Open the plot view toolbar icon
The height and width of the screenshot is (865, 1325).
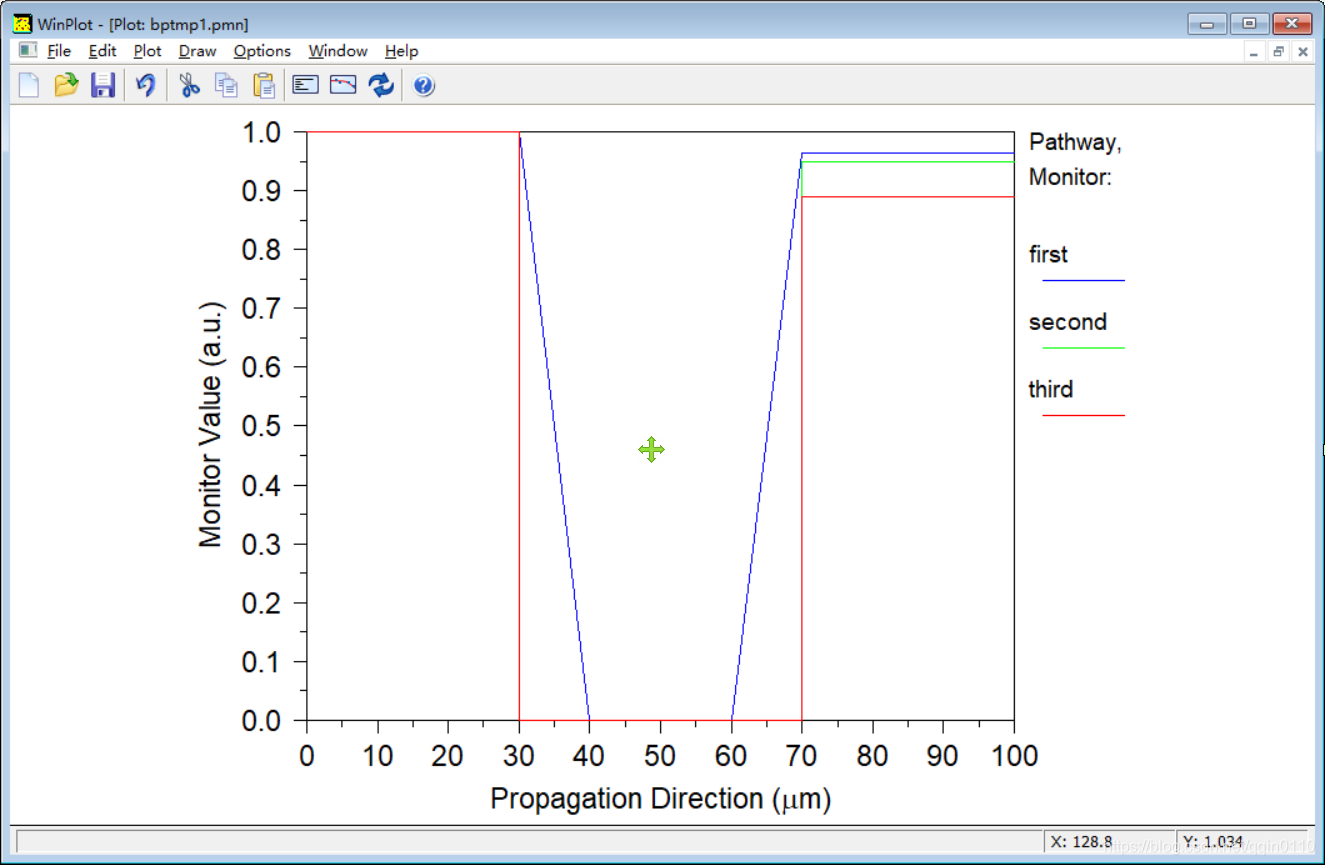(x=343, y=85)
